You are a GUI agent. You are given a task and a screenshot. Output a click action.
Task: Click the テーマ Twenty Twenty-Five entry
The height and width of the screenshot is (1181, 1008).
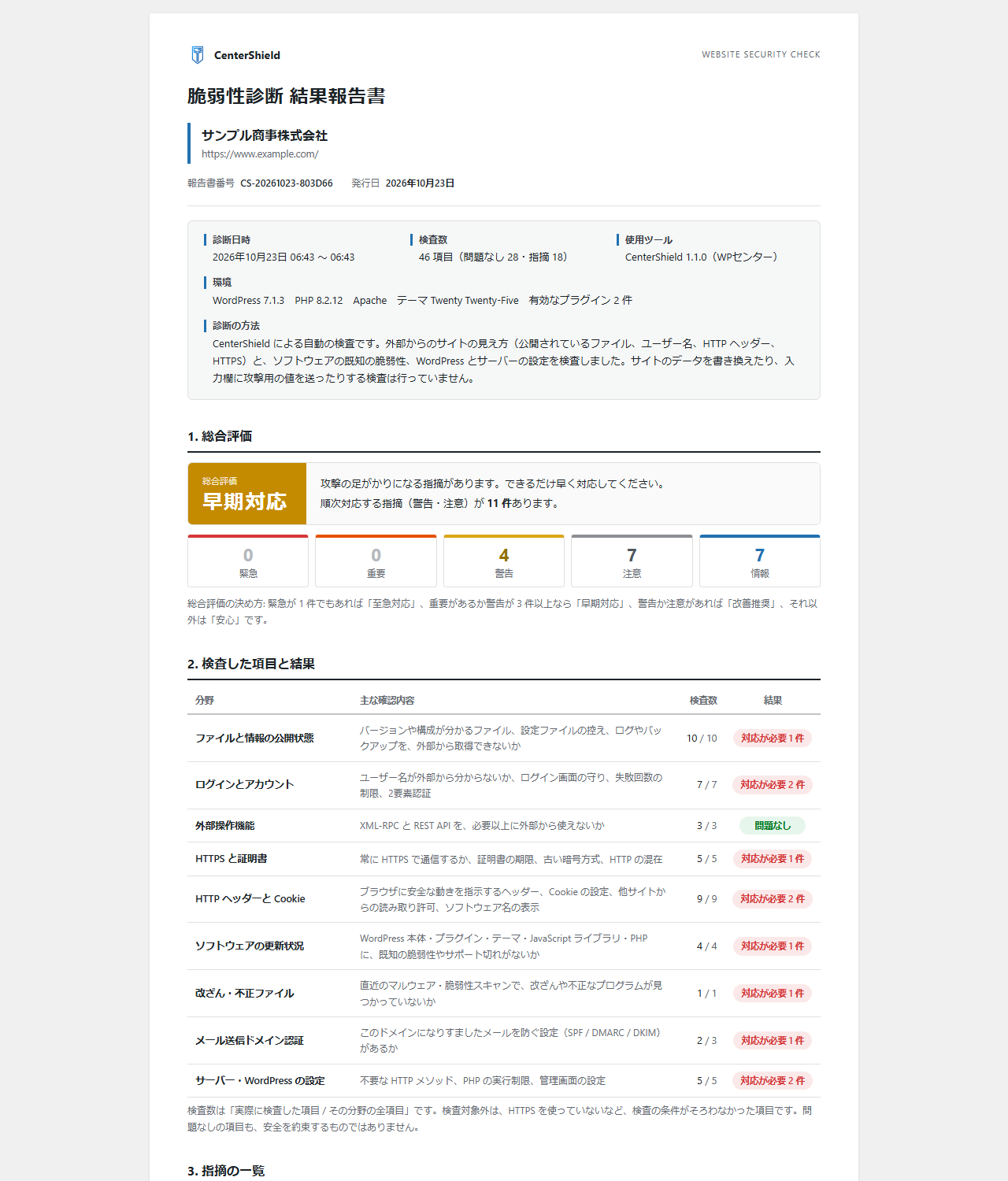tap(458, 301)
